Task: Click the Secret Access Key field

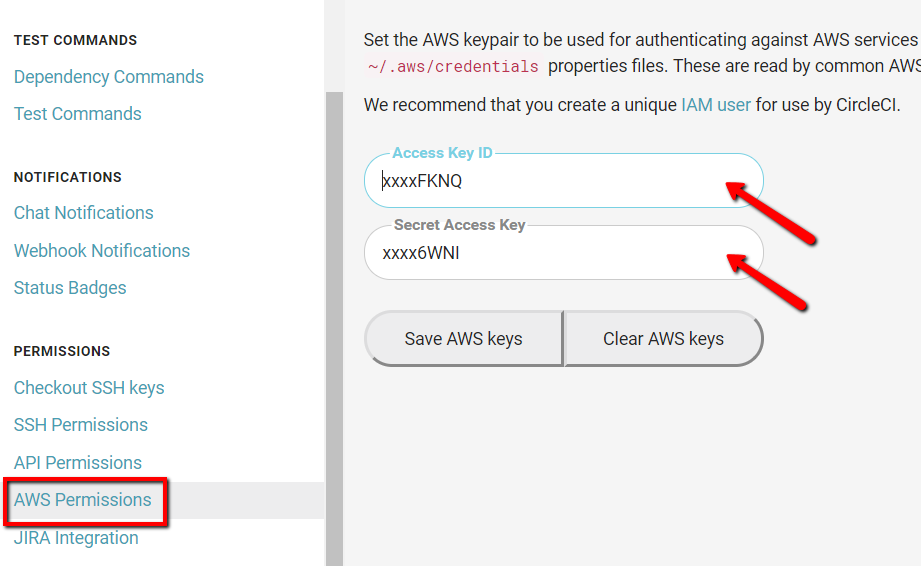Action: click(563, 253)
